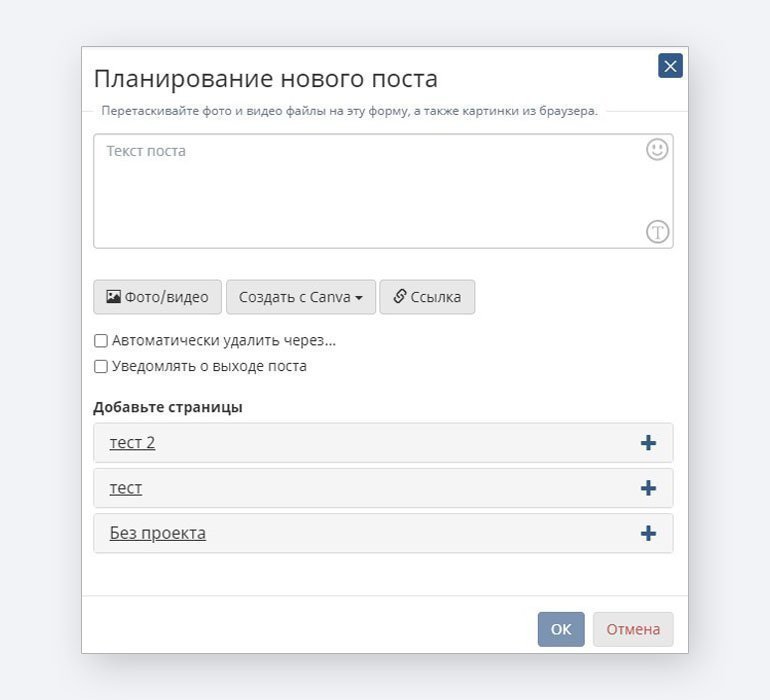Click the plus icon for тест 2
Viewport: 770px width, 700px height.
648,443
